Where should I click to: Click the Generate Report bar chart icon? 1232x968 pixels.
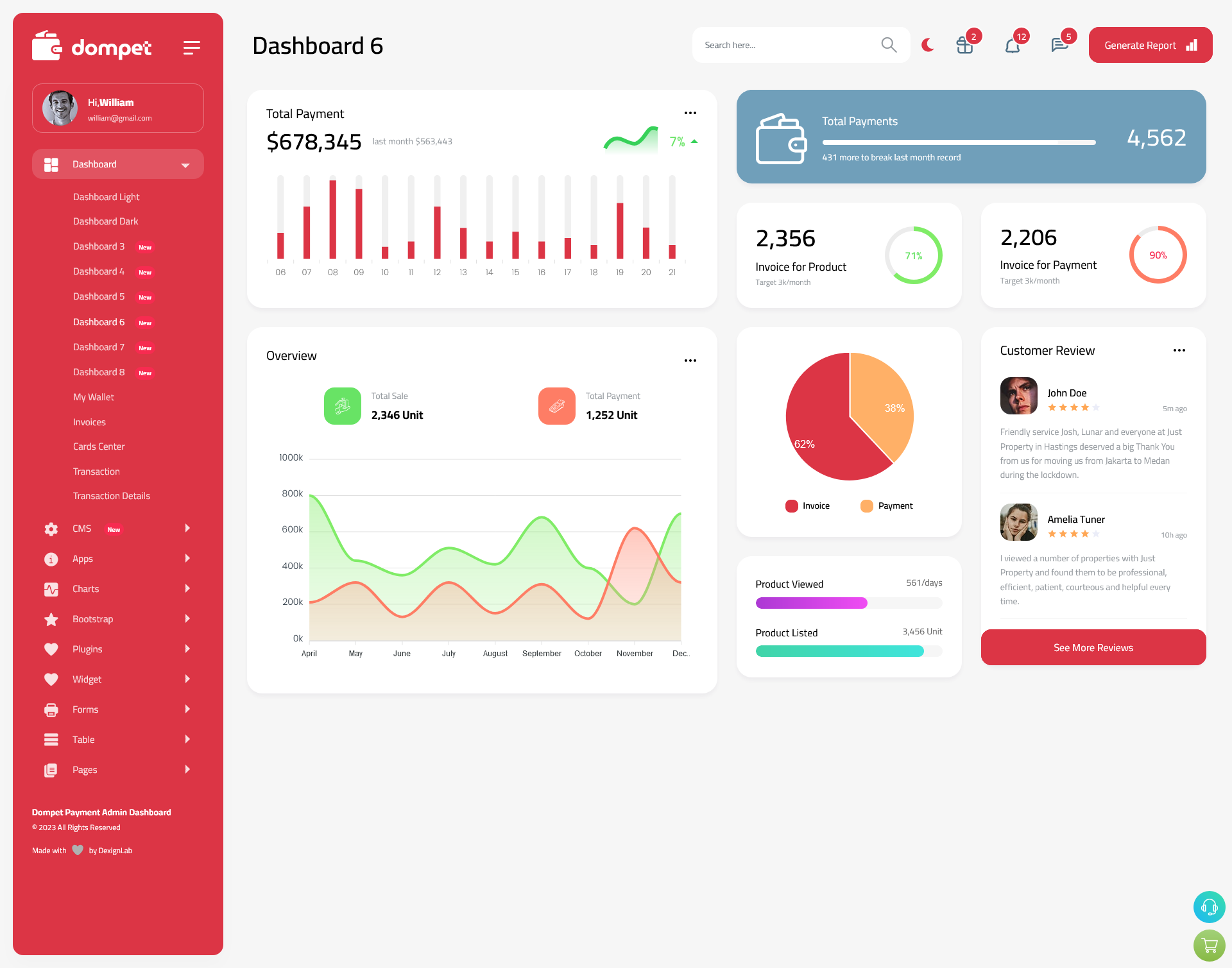1192,45
